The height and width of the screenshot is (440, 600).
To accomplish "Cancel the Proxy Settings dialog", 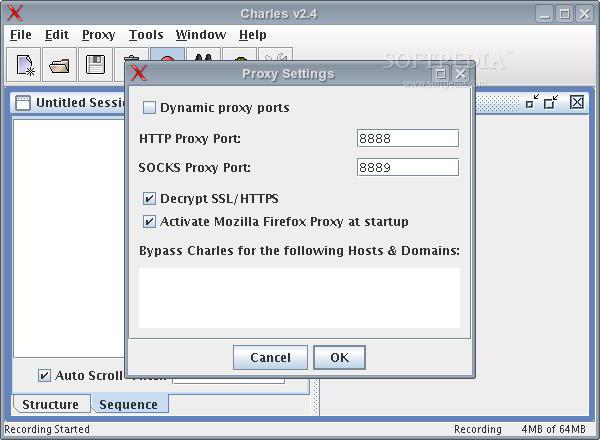I will click(270, 357).
